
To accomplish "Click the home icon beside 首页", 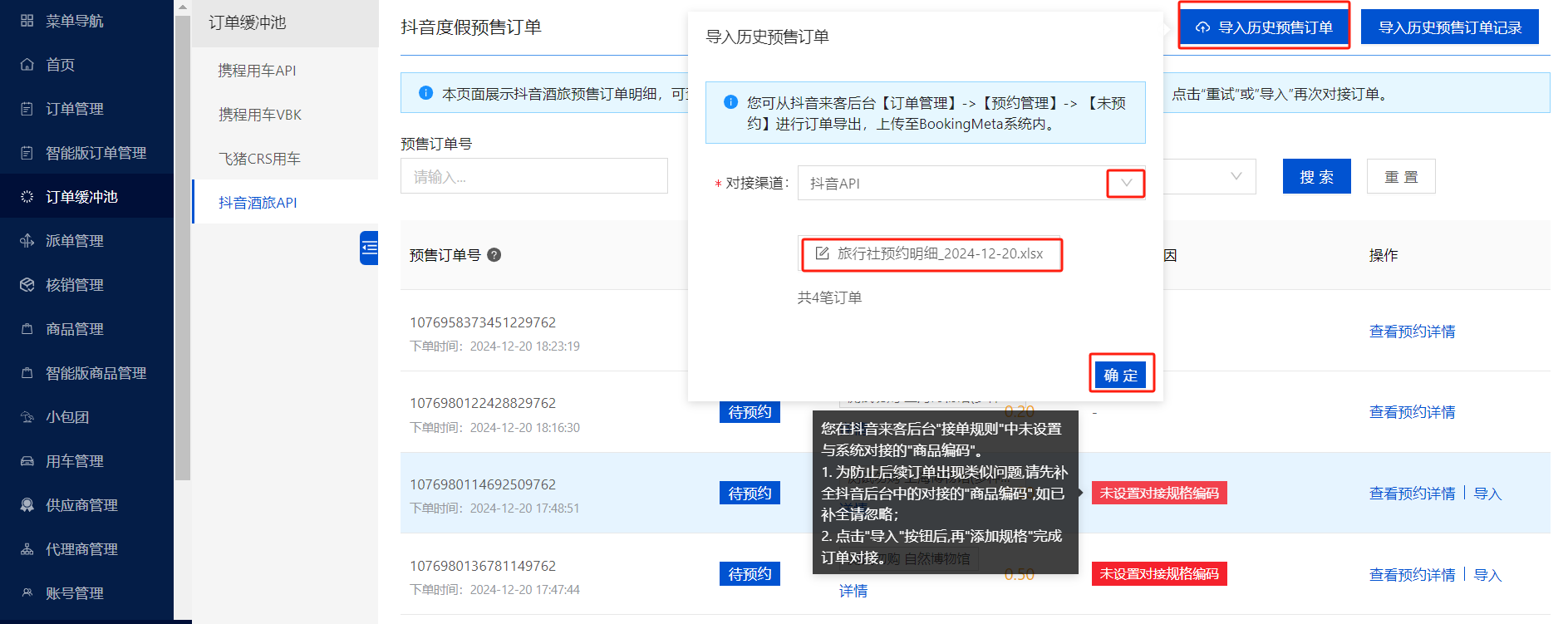I will pos(27,65).
